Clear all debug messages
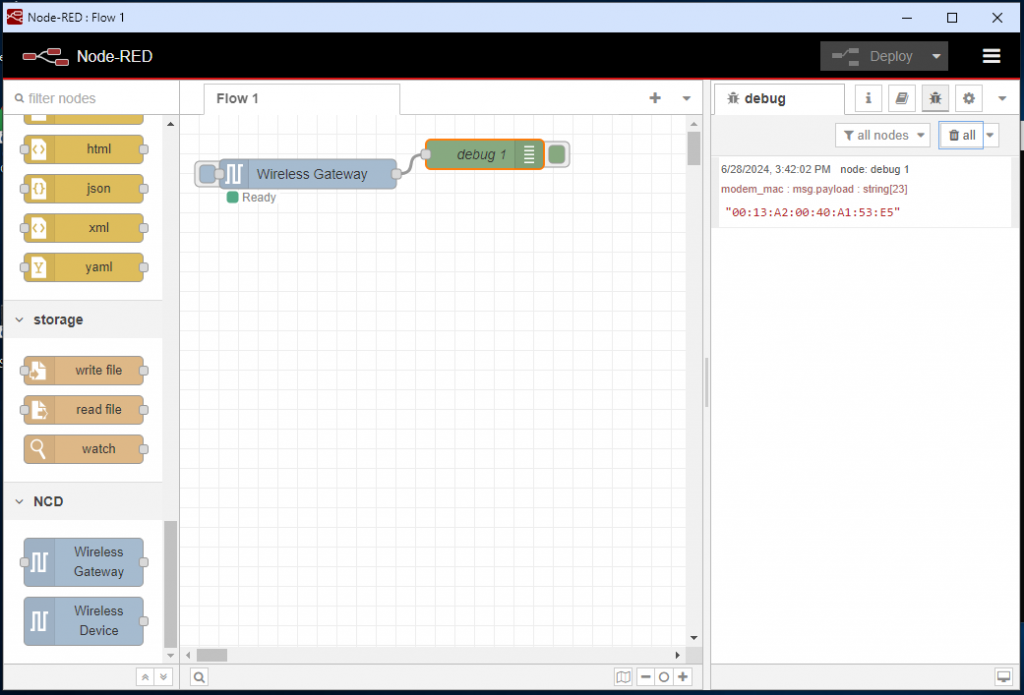Screen dimensions: 1024x695 tap(961, 135)
